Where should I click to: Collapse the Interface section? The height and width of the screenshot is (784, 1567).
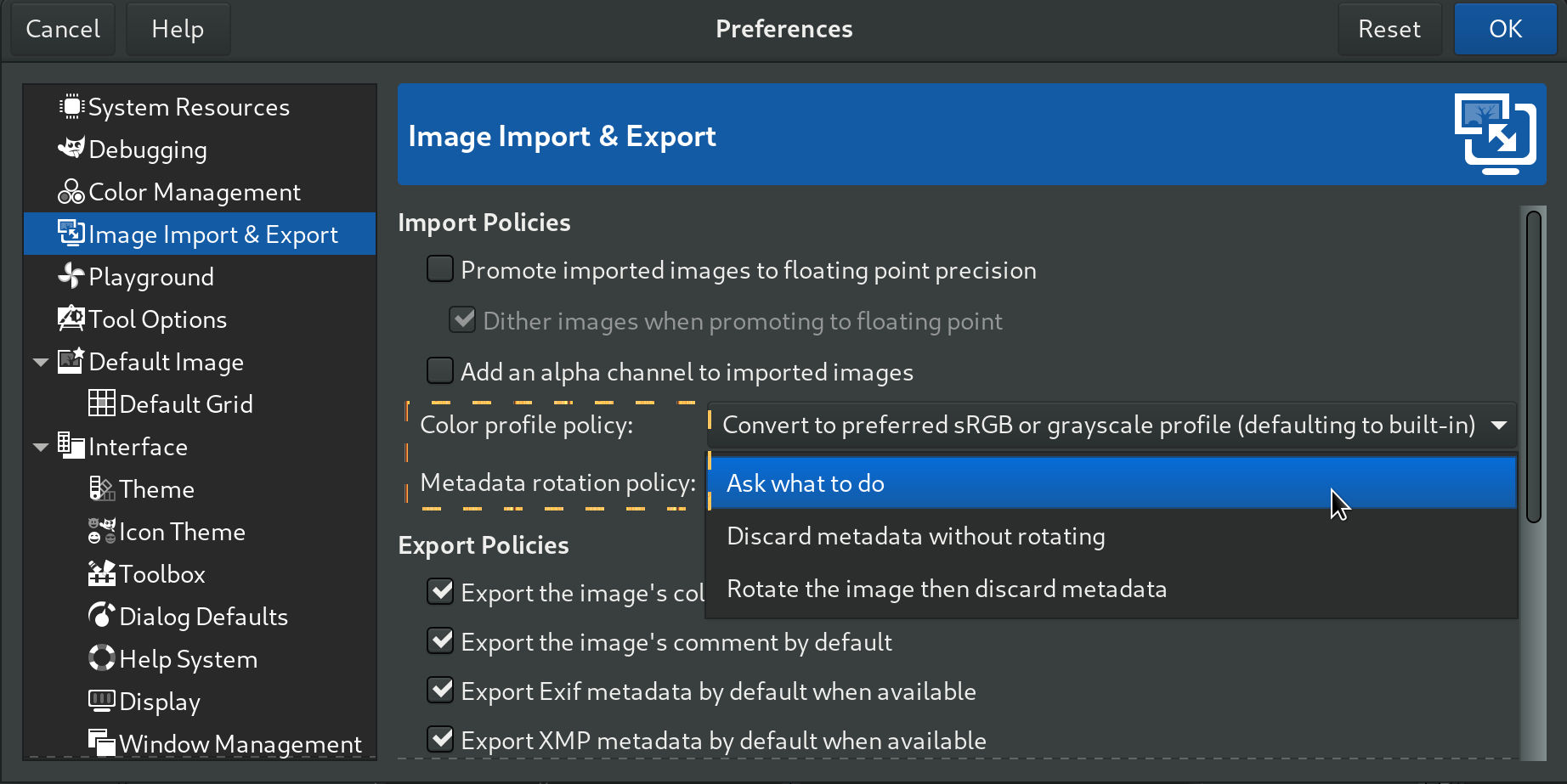[40, 446]
